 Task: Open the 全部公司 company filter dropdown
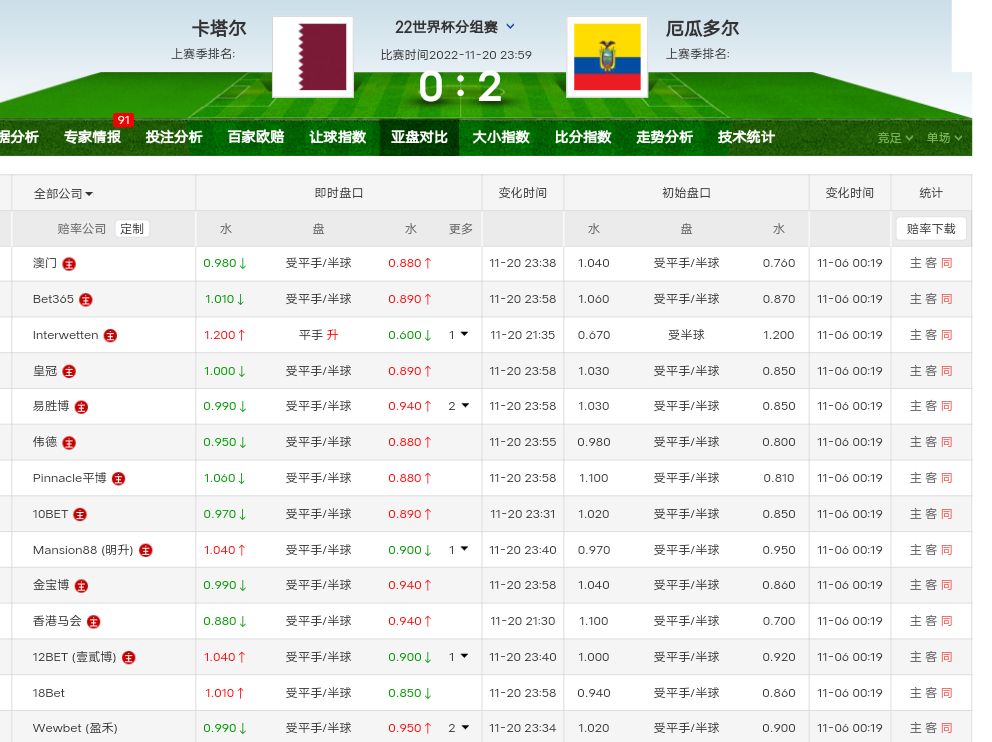(x=63, y=194)
